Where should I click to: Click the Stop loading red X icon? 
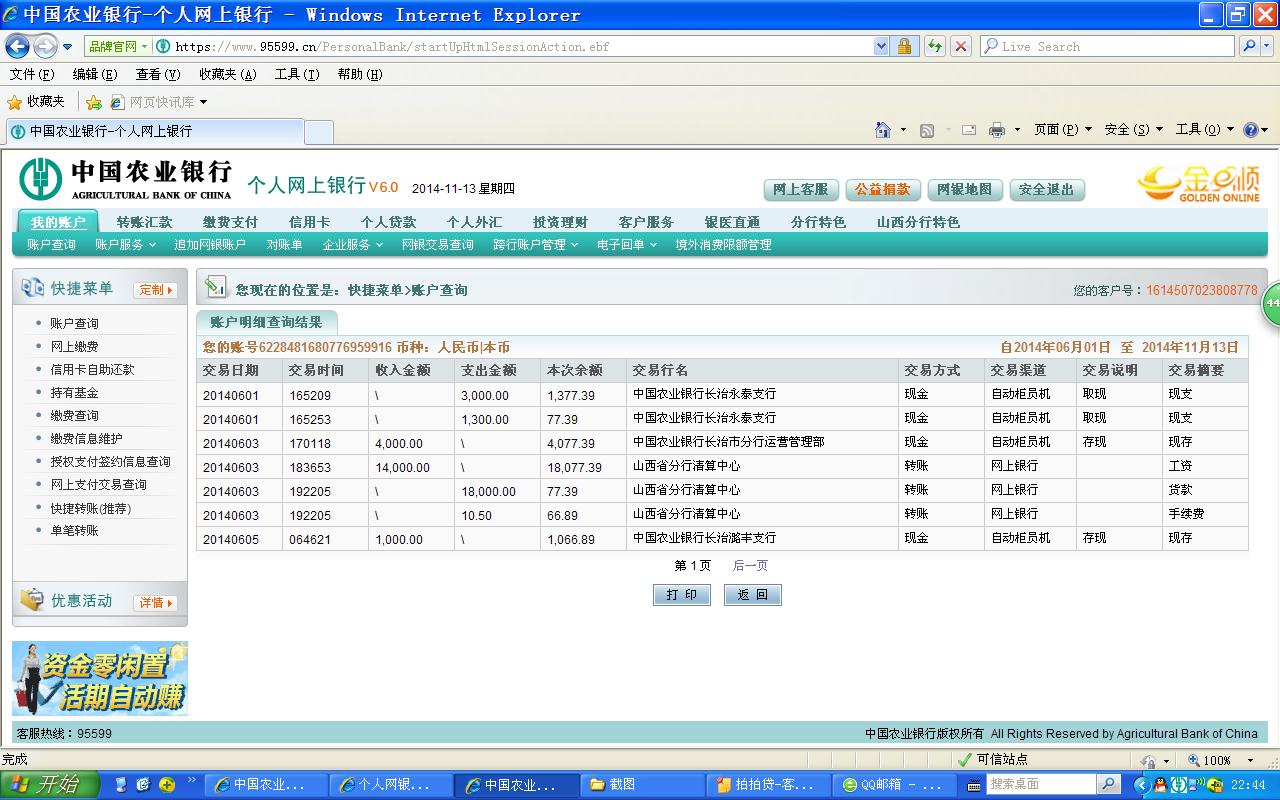coord(961,46)
